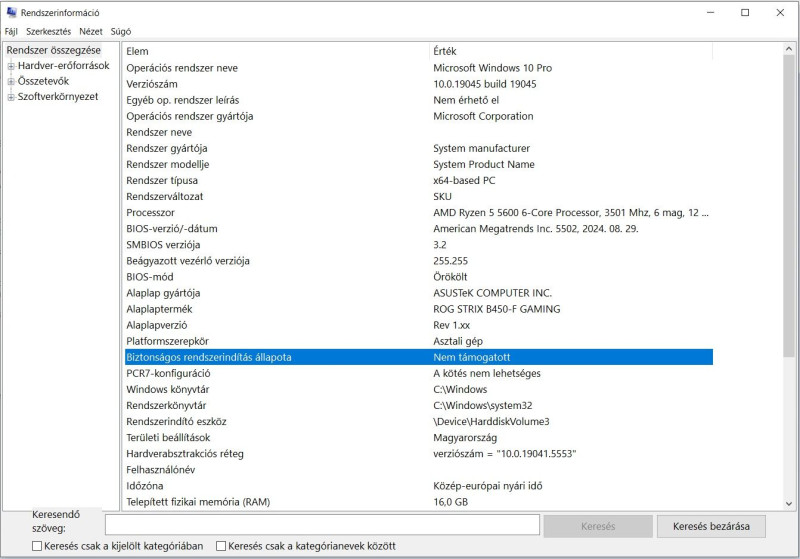Click the American Megatrends Inc. 5502 value
This screenshot has width=800, height=559.
[536, 228]
